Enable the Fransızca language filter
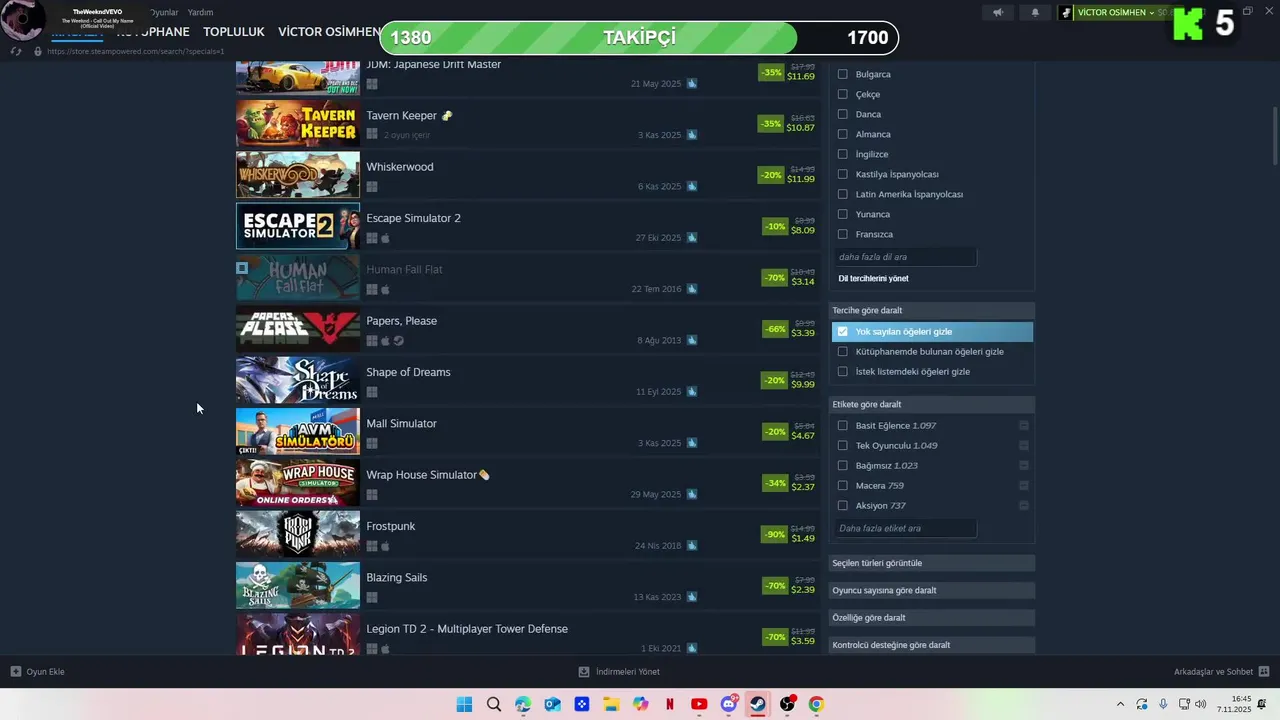Viewport: 1280px width, 720px height. [842, 234]
